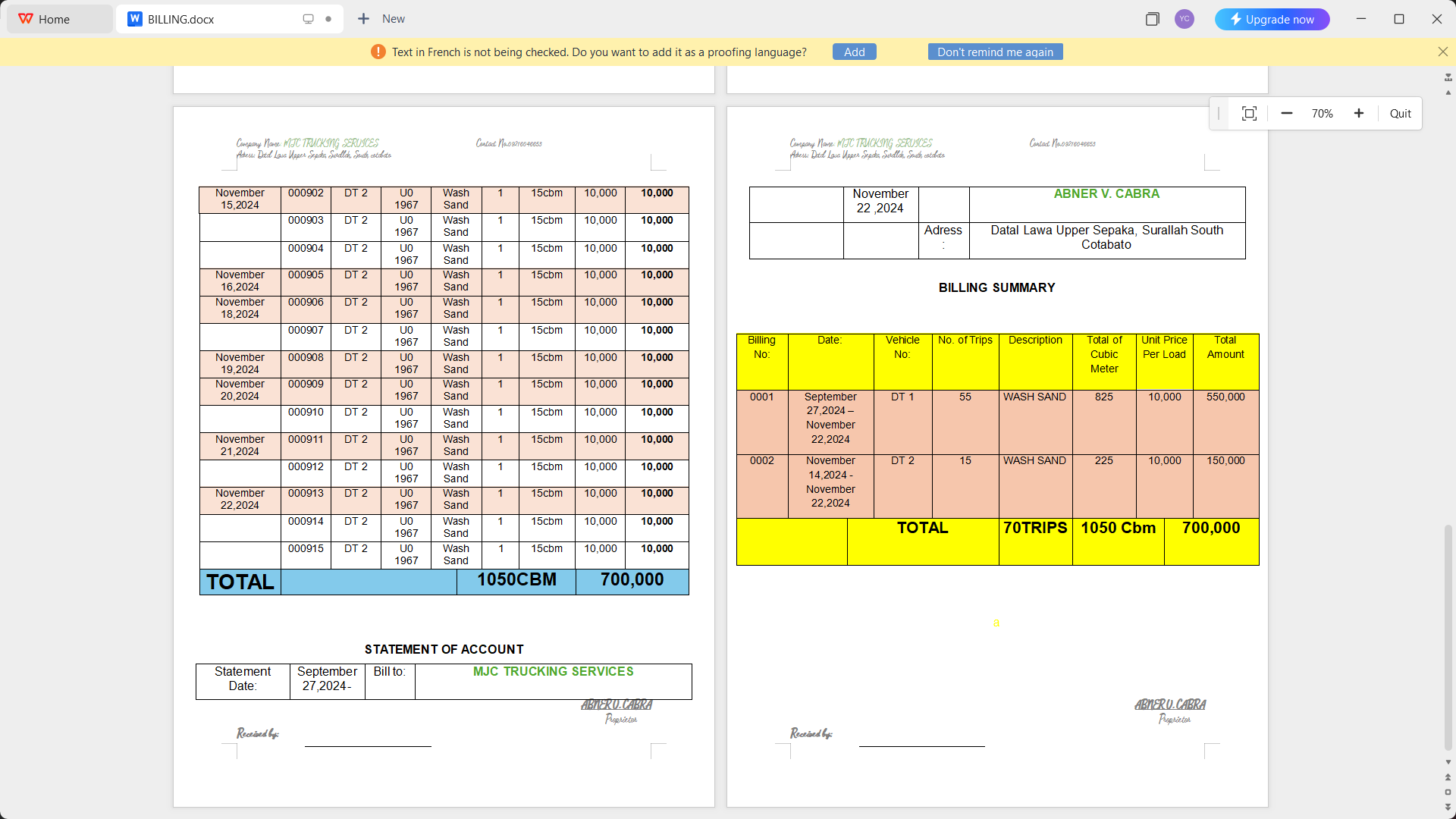
Task: Open the user account avatar
Action: click(1185, 19)
